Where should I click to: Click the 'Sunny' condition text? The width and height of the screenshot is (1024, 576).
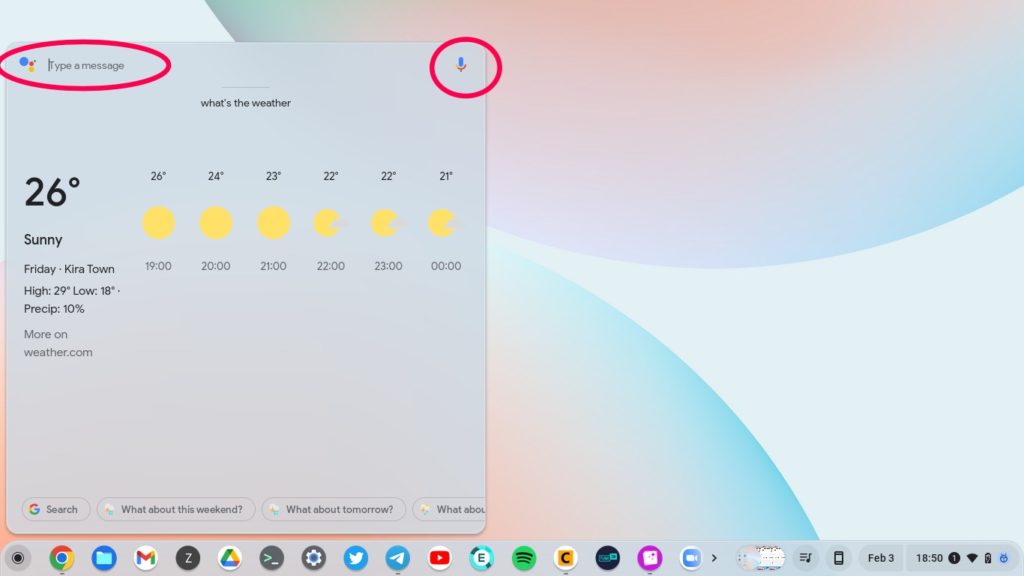43,240
